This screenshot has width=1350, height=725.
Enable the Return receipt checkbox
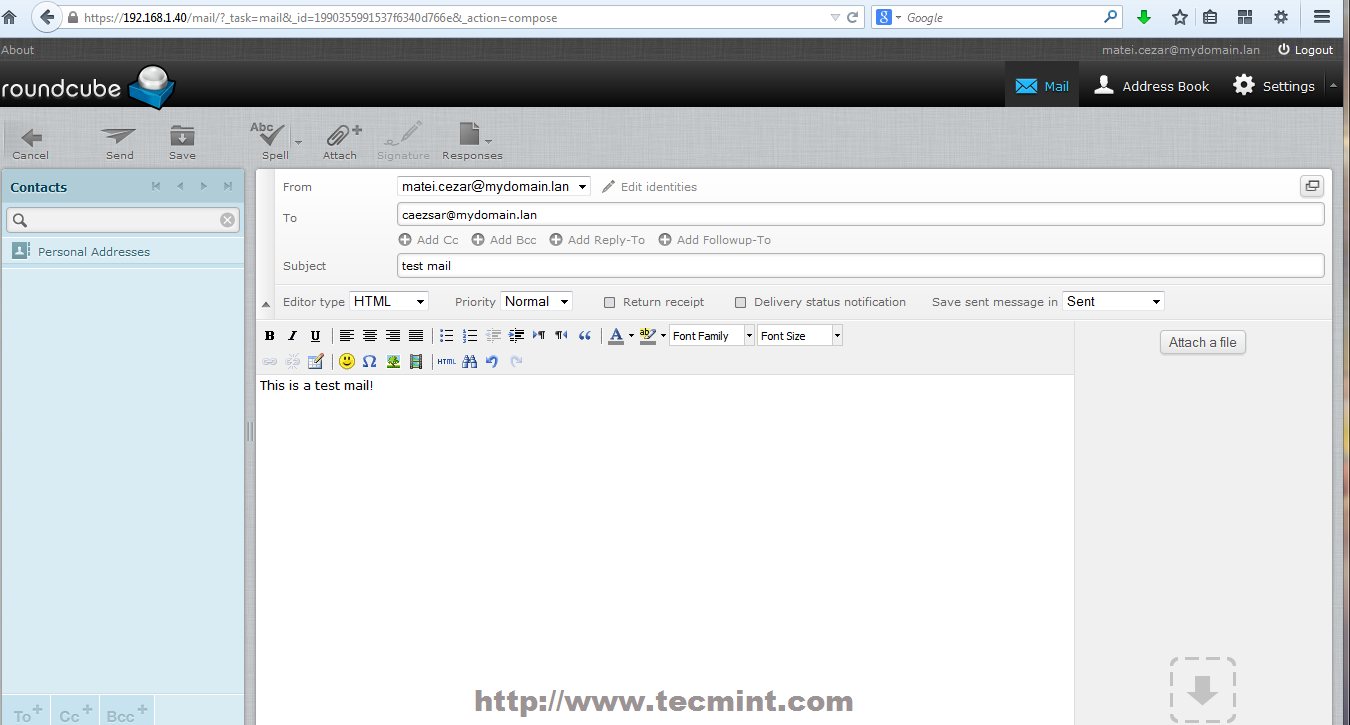(x=610, y=302)
